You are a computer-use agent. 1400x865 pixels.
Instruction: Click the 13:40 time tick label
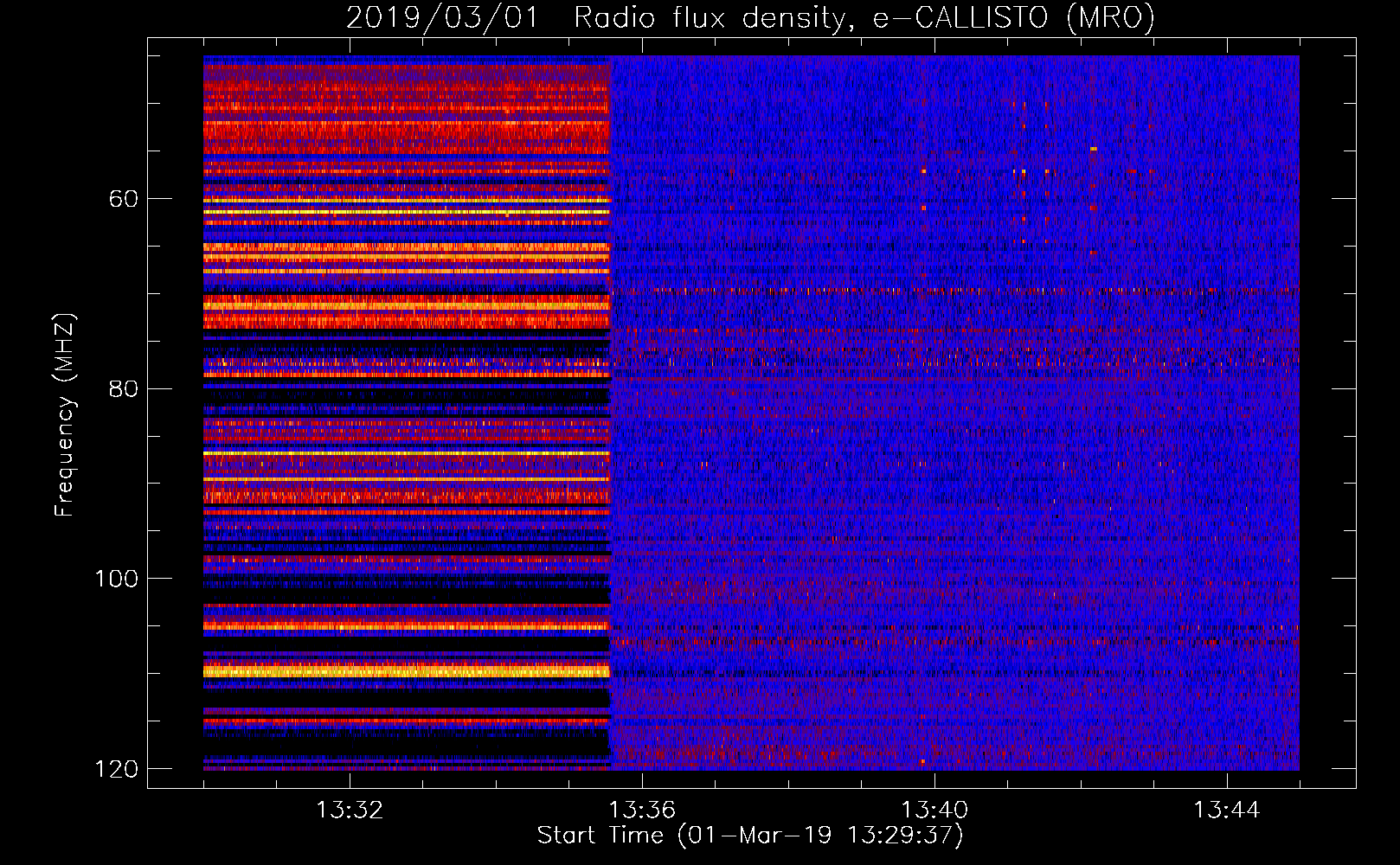934,811
